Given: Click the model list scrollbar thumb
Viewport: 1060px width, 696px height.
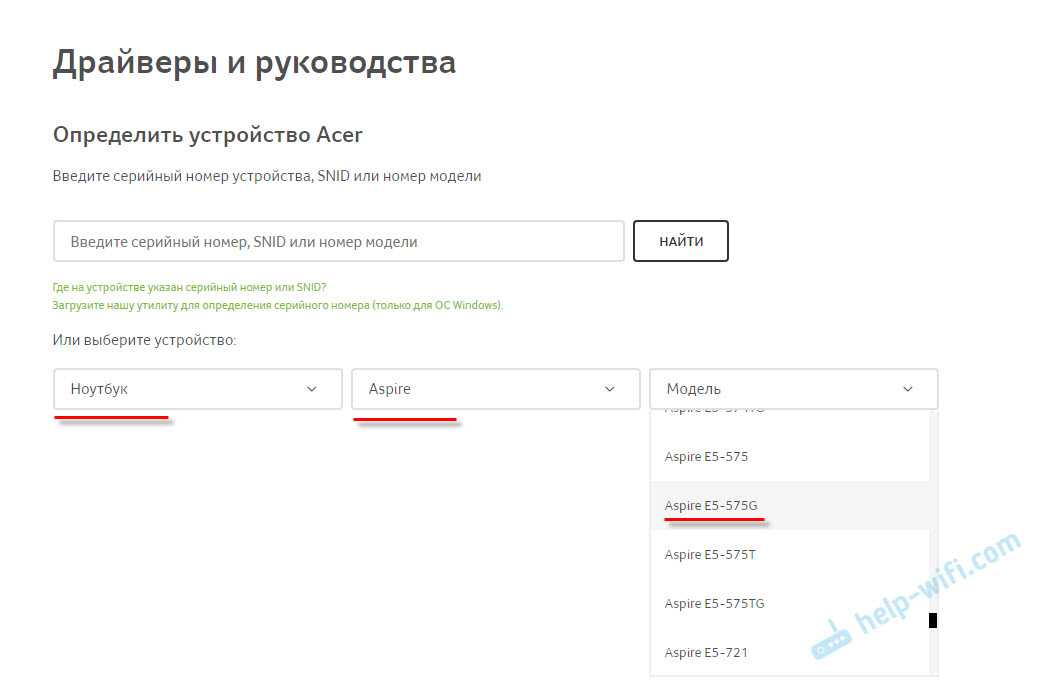Looking at the screenshot, I should click(933, 620).
